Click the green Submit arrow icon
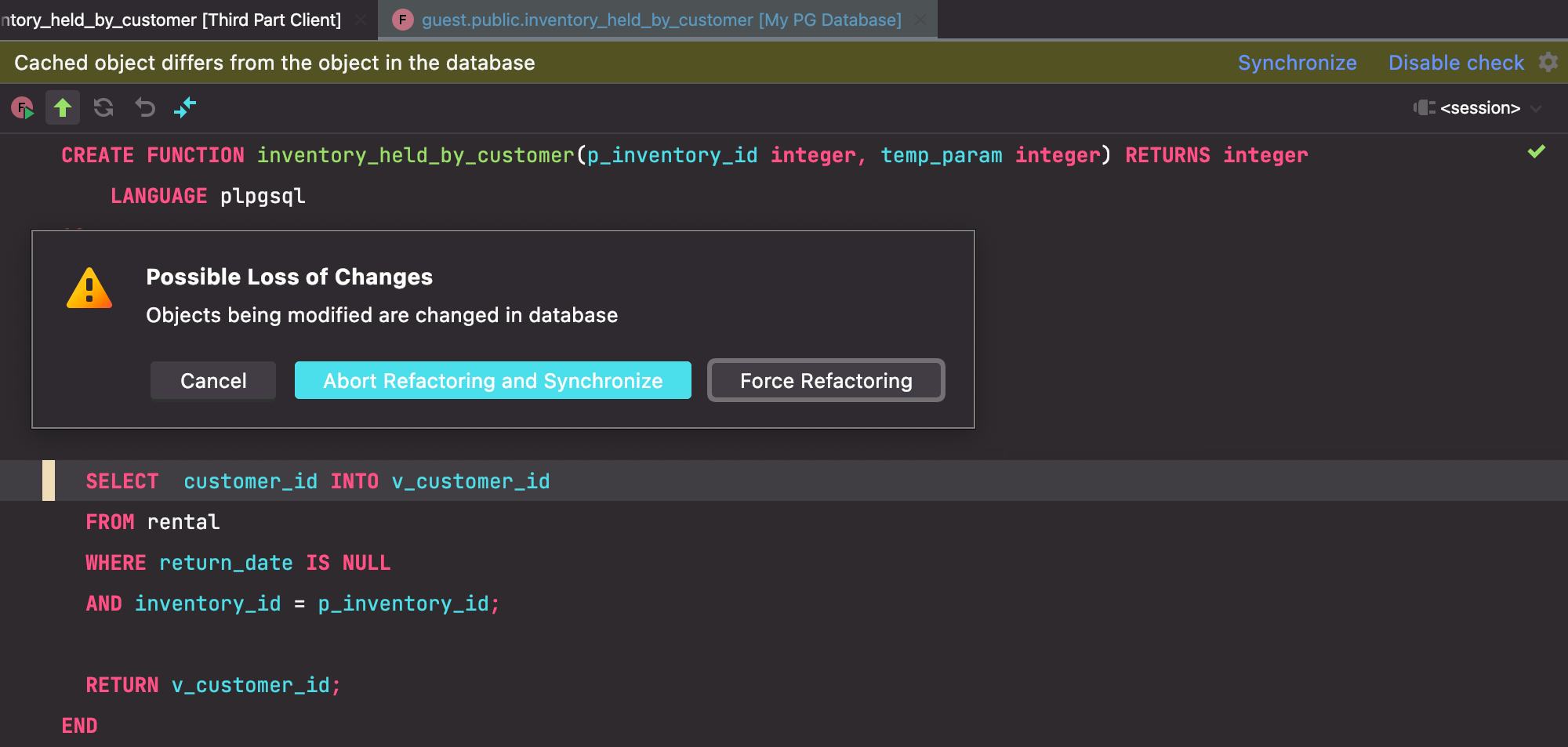 point(63,107)
